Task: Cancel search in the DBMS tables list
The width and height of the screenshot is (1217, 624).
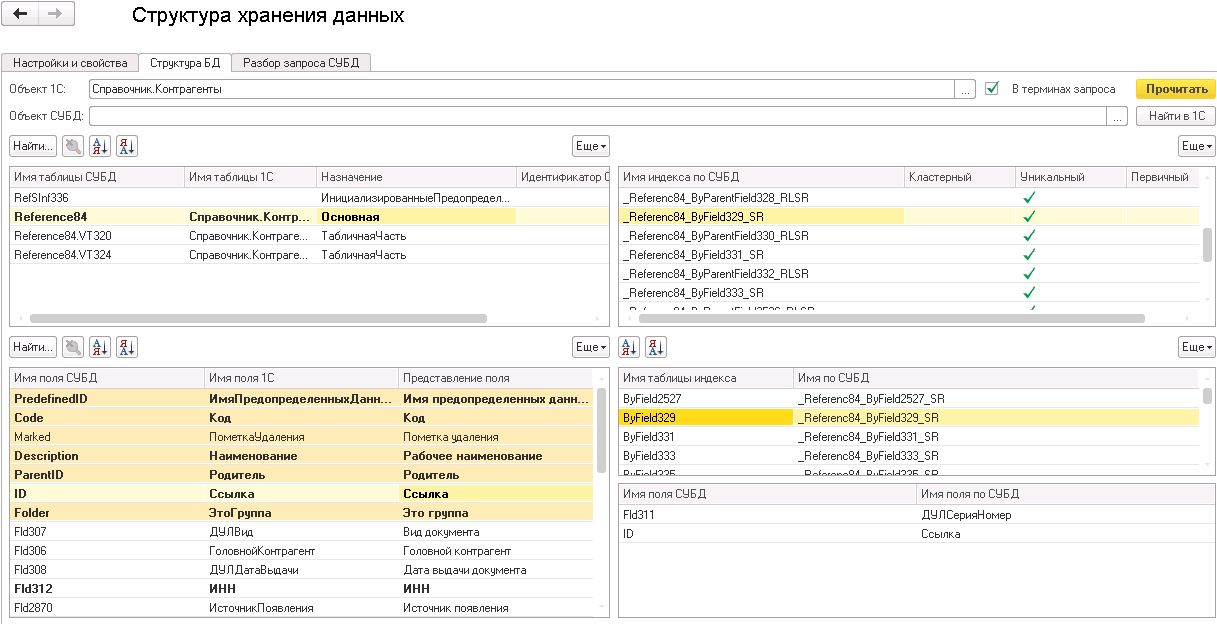Action: coord(73,147)
